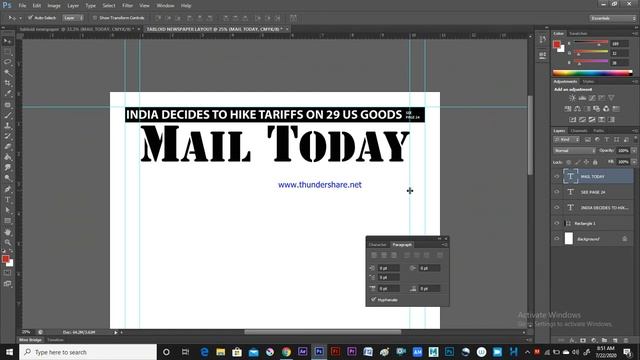Switch to the first document tab at 33.3%
The image size is (640, 360).
tap(76, 29)
